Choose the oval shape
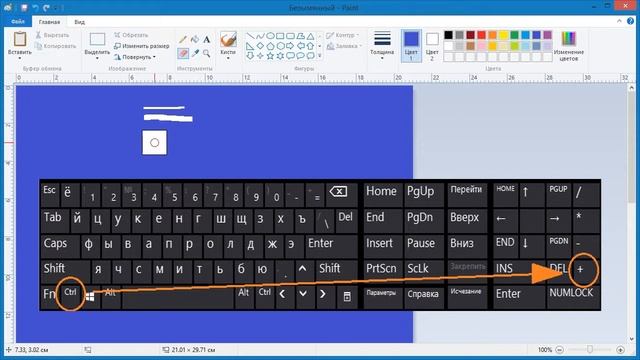The image size is (640, 360). pyautogui.click(x=270, y=36)
